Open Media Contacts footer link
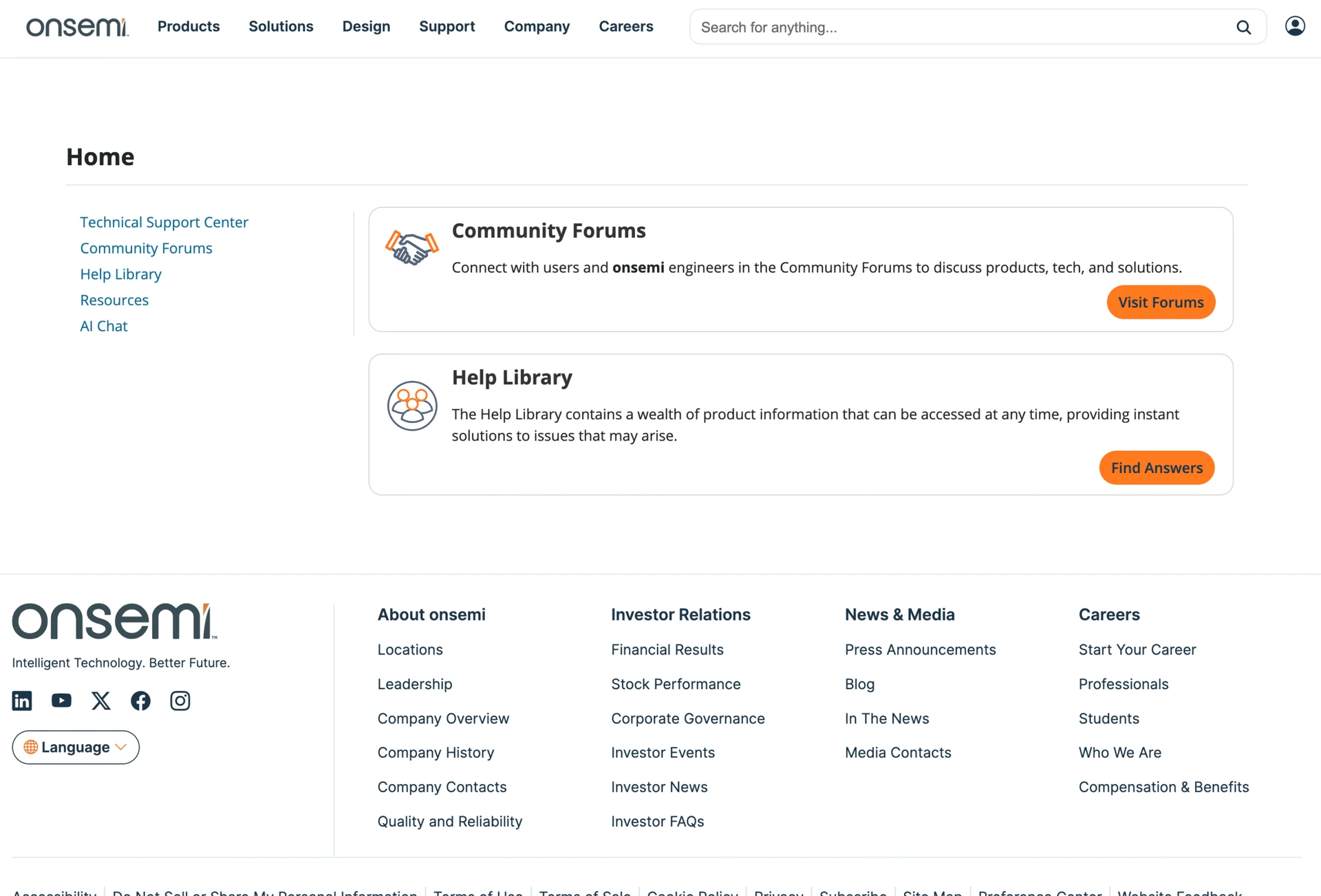 [x=898, y=753]
